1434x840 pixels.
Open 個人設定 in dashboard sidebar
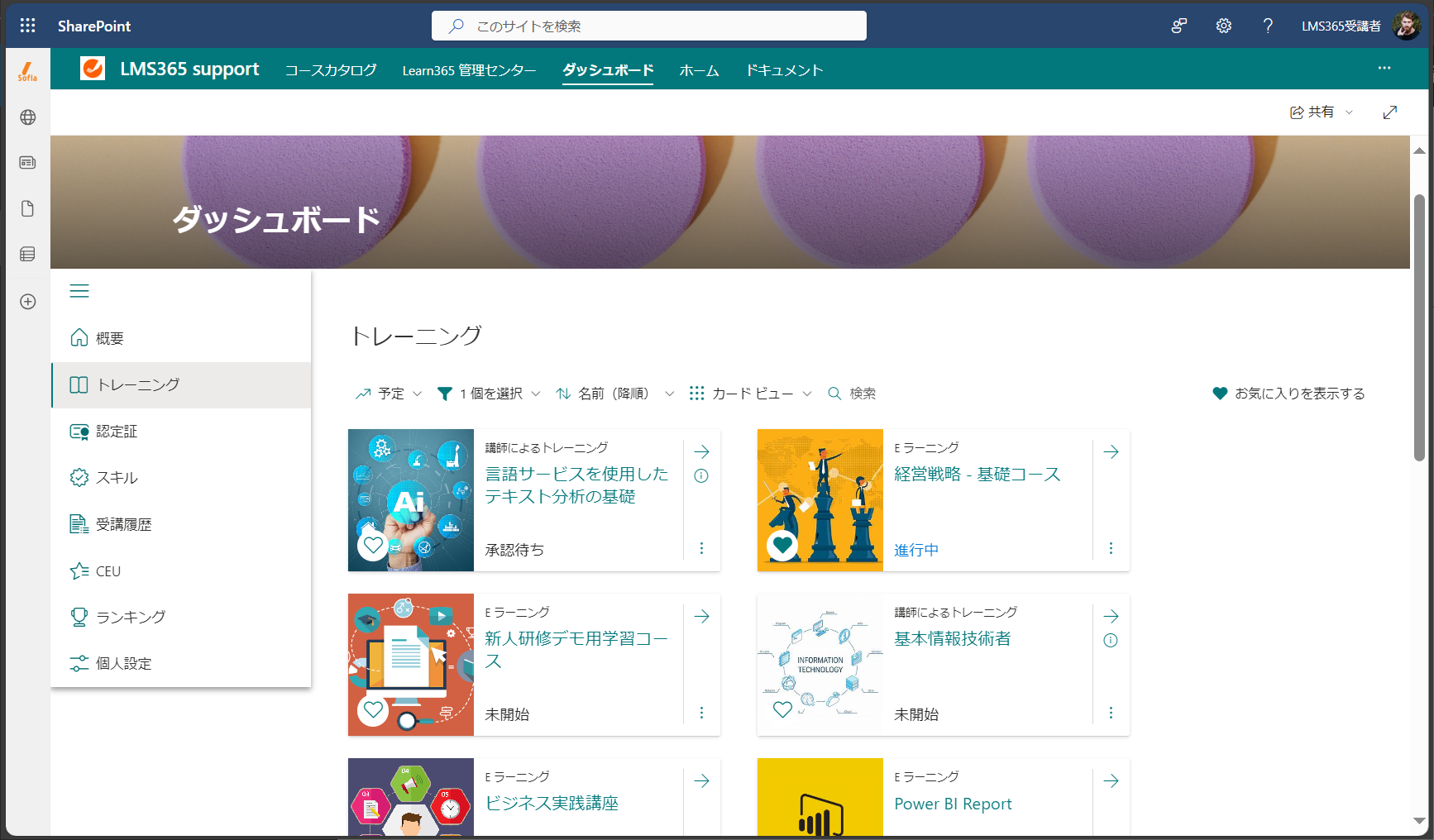point(181,664)
